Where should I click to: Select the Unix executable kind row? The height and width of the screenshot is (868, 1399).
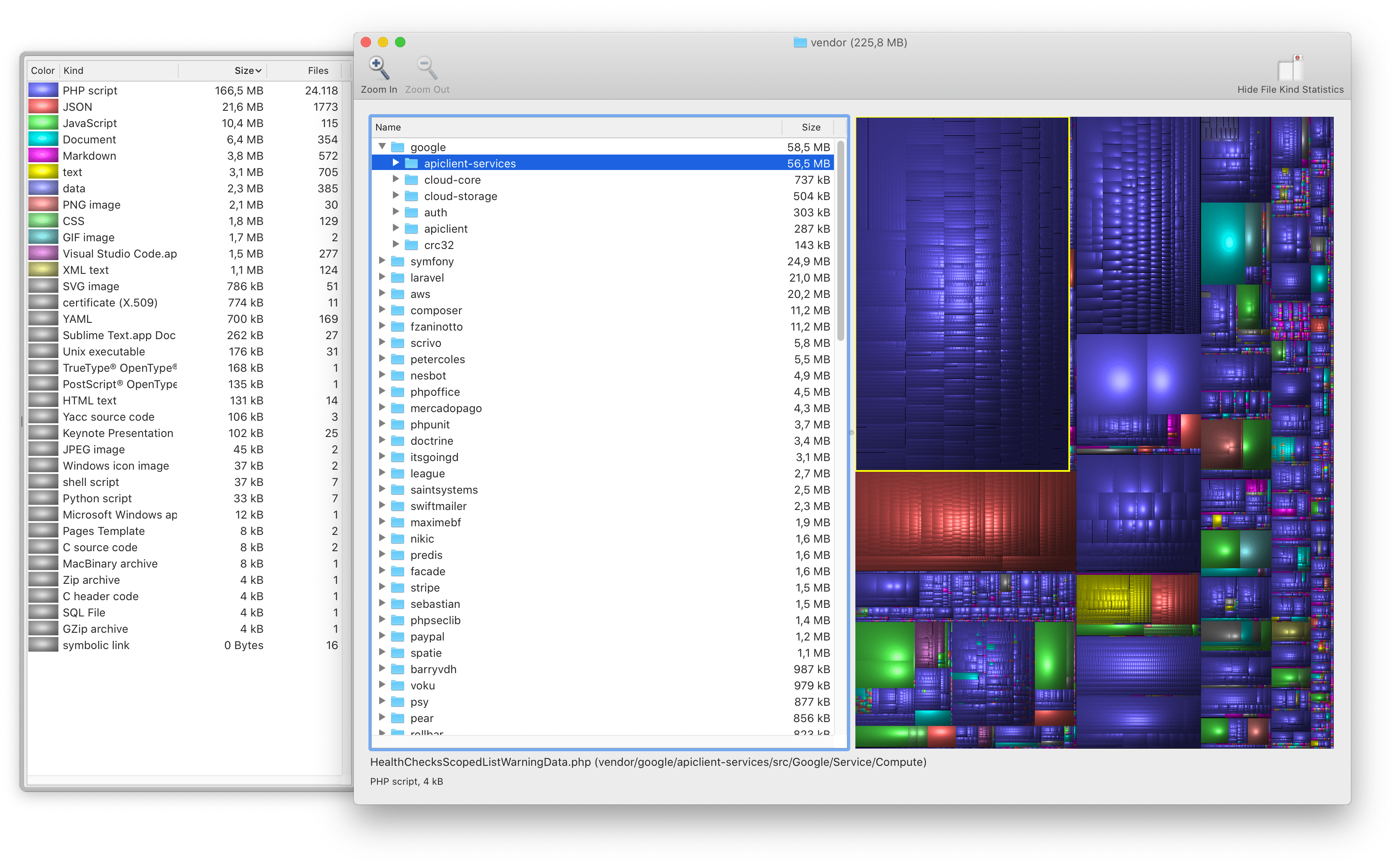[184, 351]
